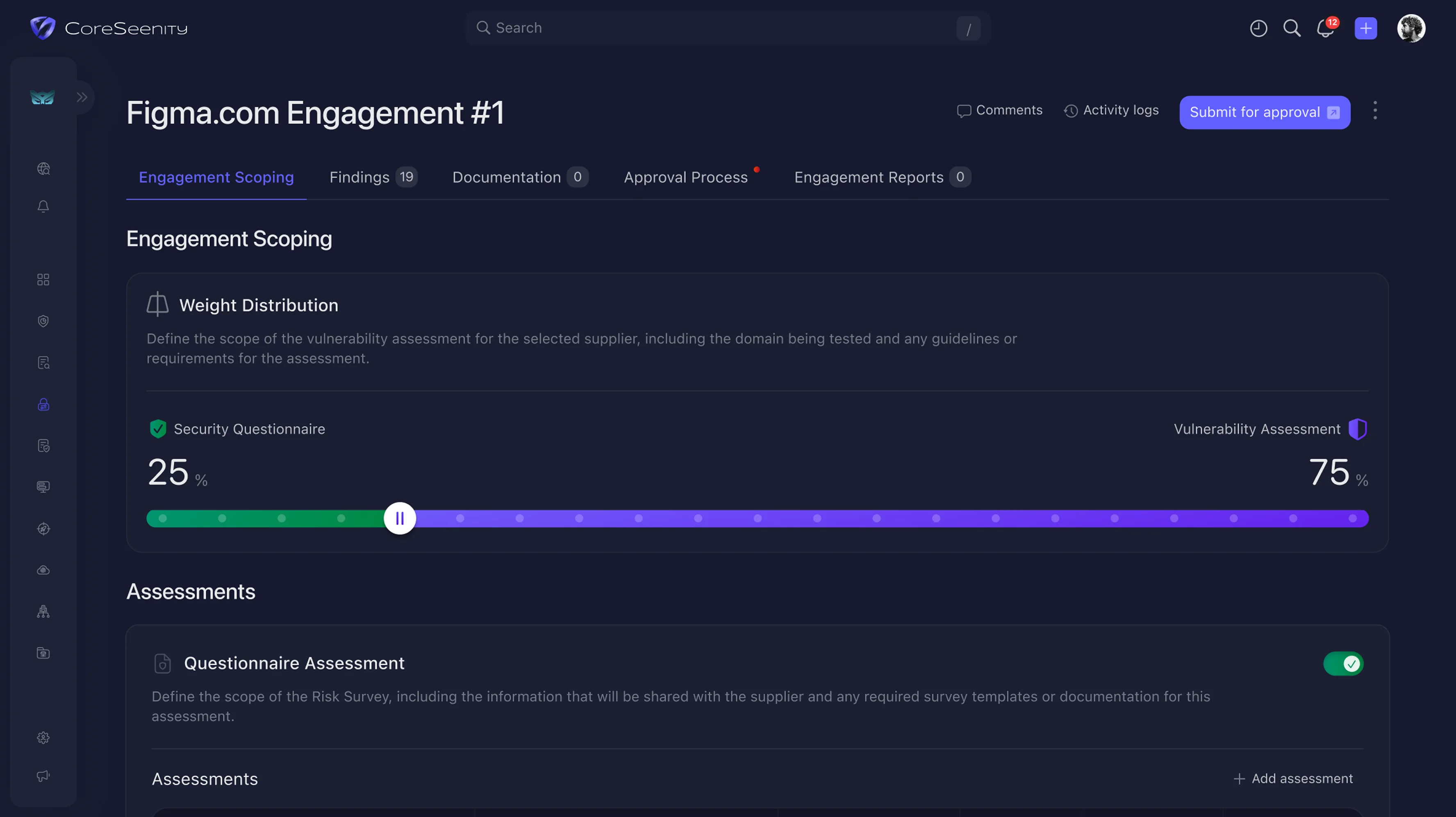The image size is (1456, 817).
Task: Open the user profile avatar
Action: (x=1411, y=28)
